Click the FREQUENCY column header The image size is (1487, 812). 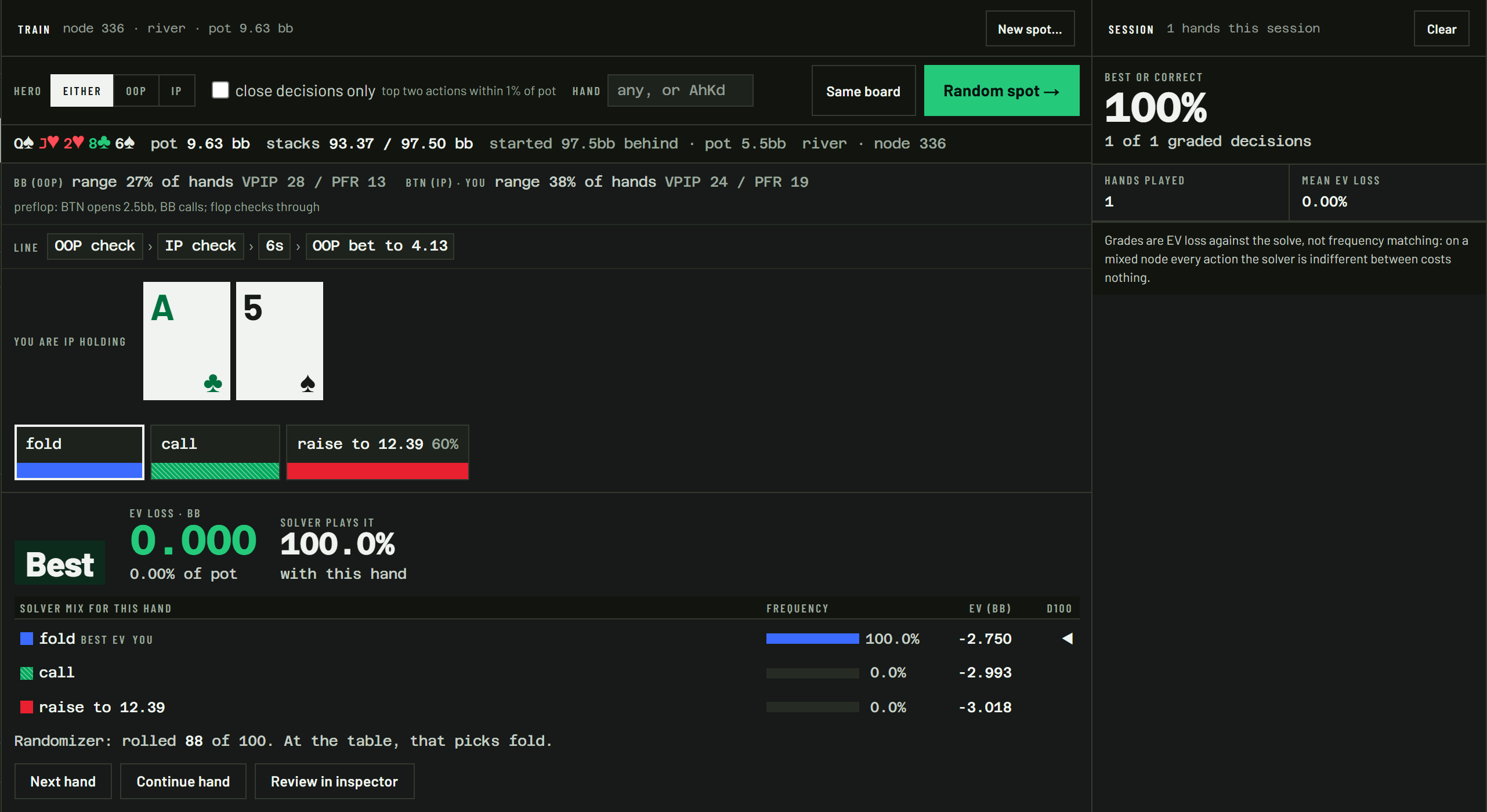(797, 608)
